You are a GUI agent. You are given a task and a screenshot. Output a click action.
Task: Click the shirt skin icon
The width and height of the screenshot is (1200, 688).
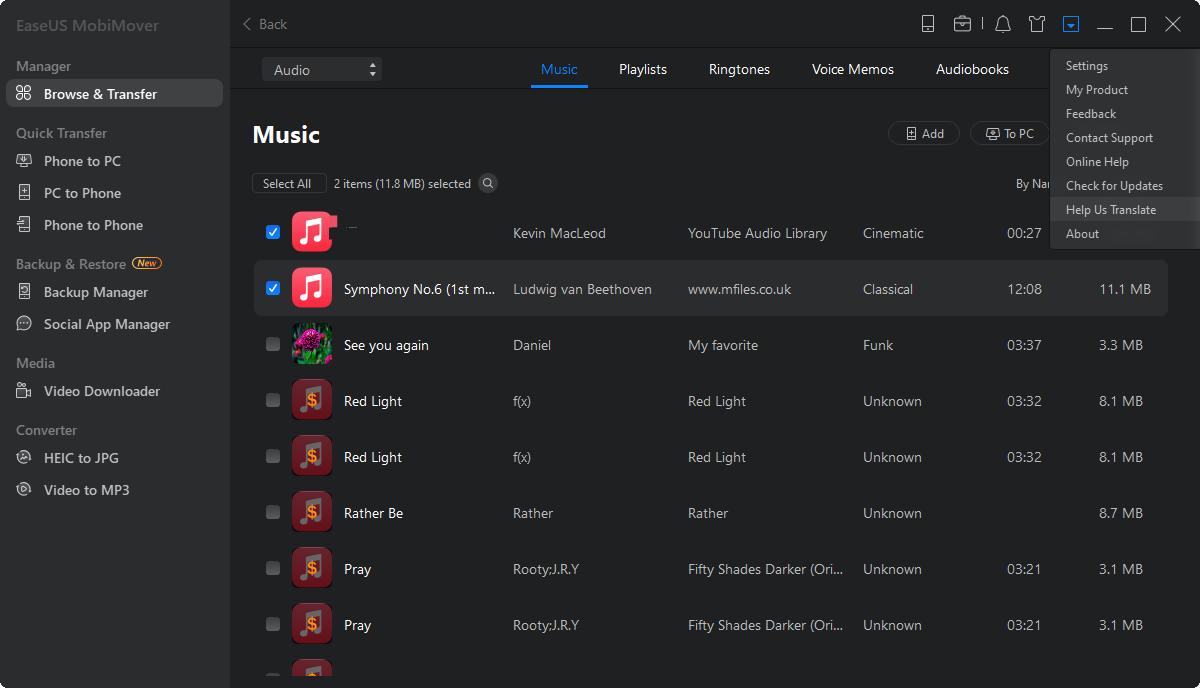coord(1037,24)
